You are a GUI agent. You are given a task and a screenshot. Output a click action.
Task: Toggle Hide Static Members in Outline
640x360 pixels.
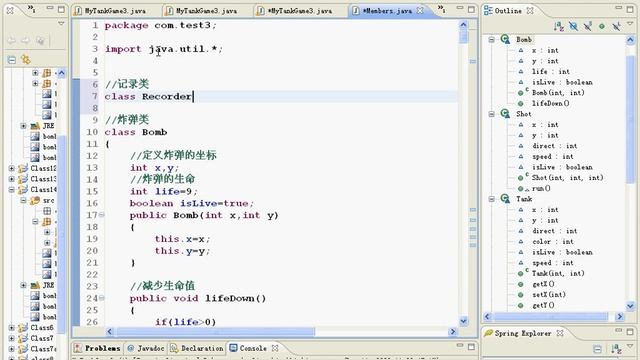(x=587, y=27)
